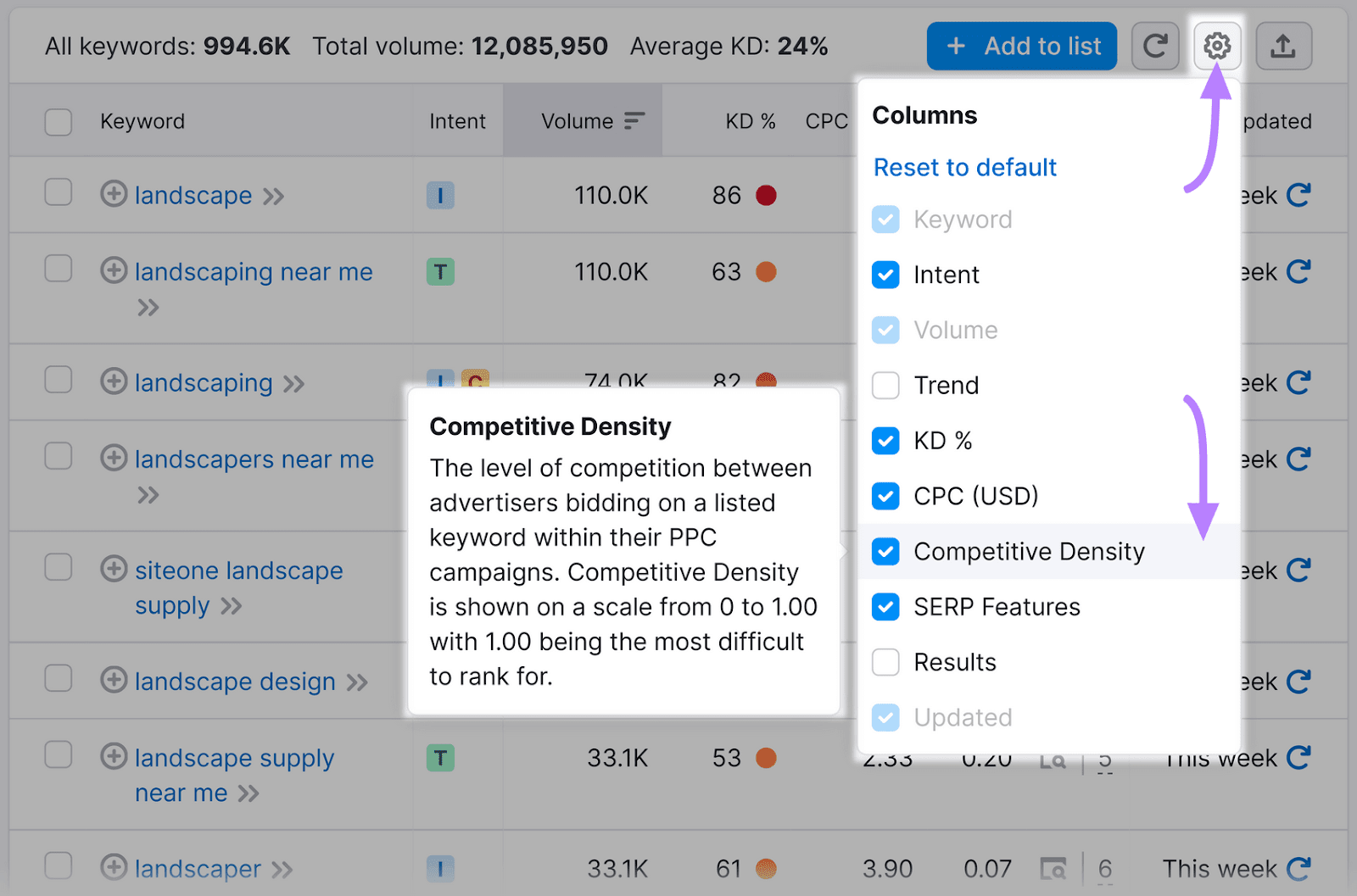
Task: Select the "landscaping" keyword row checkbox
Action: pos(58,381)
